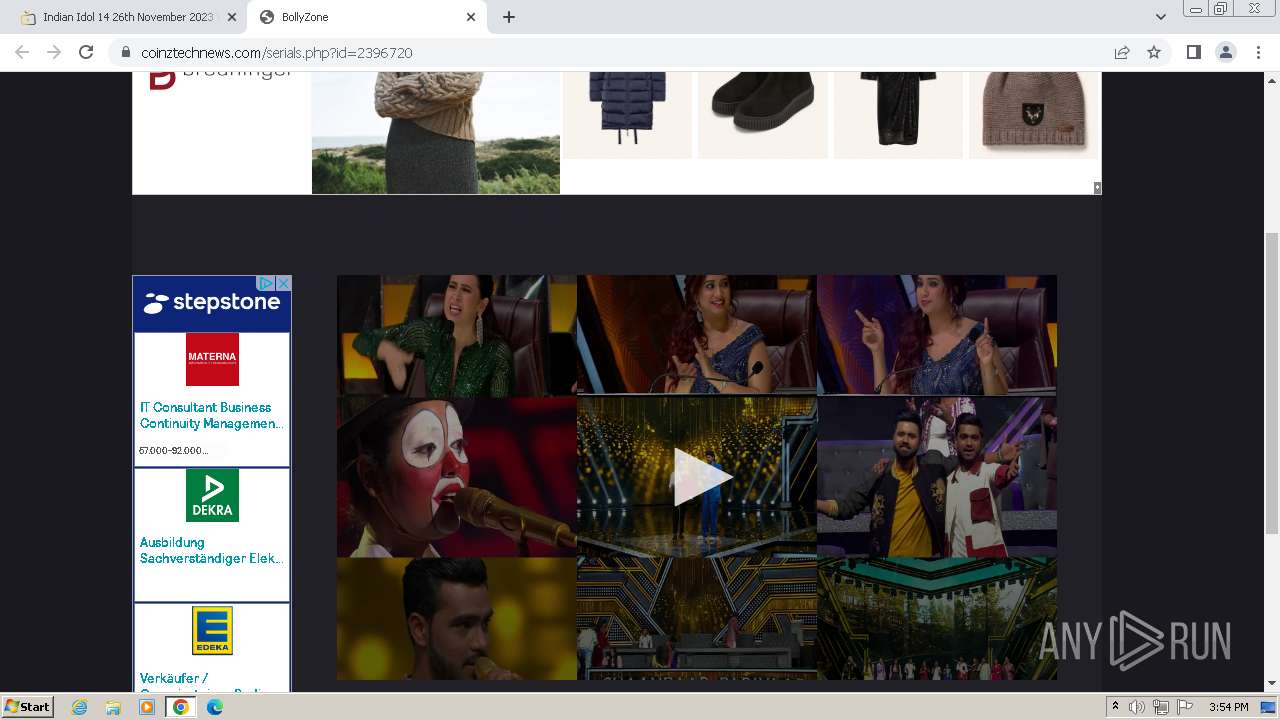Select the black platform shoes product
This screenshot has height=720, width=1280.
[x=763, y=115]
